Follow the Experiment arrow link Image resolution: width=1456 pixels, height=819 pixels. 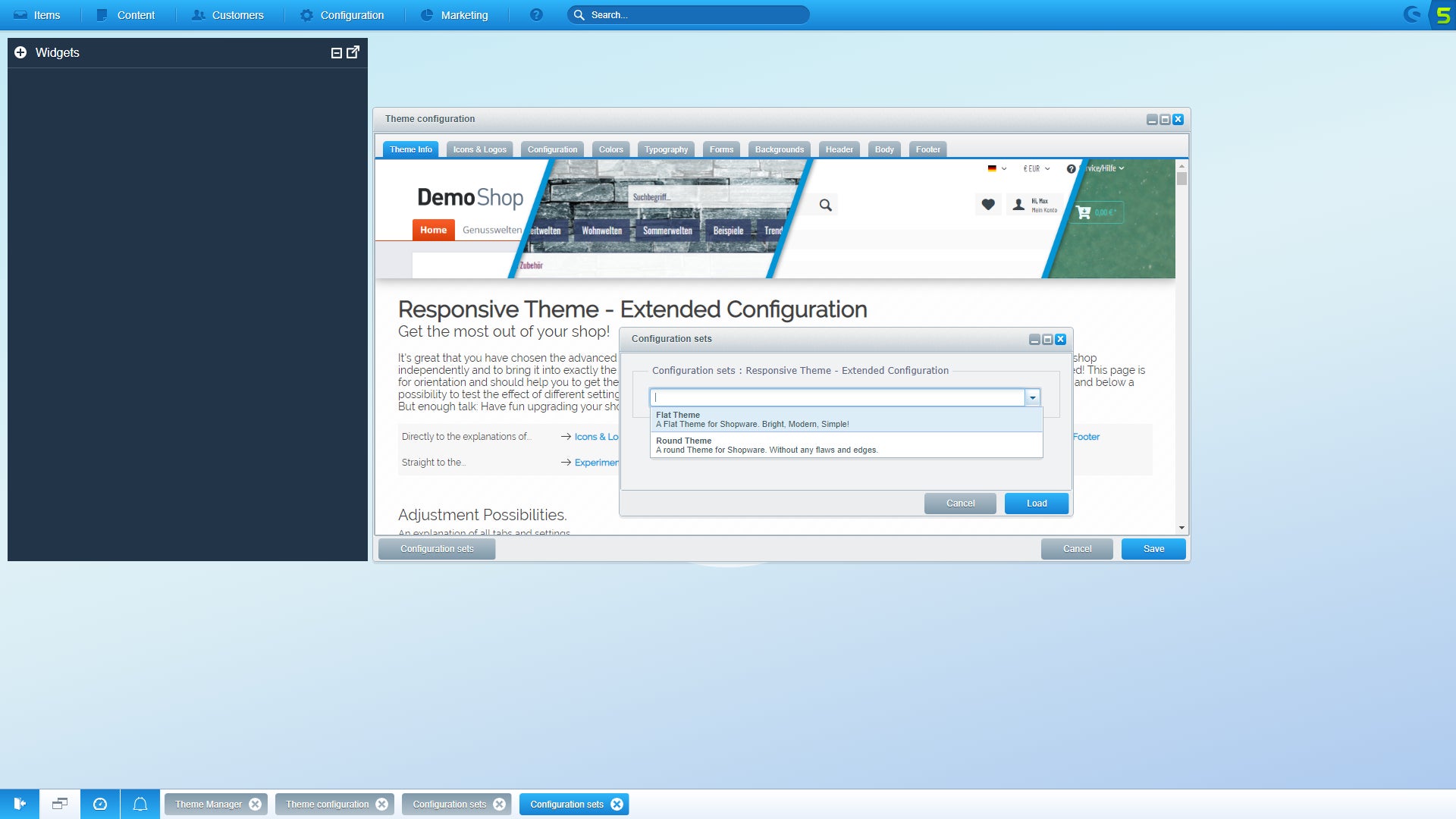[590, 463]
